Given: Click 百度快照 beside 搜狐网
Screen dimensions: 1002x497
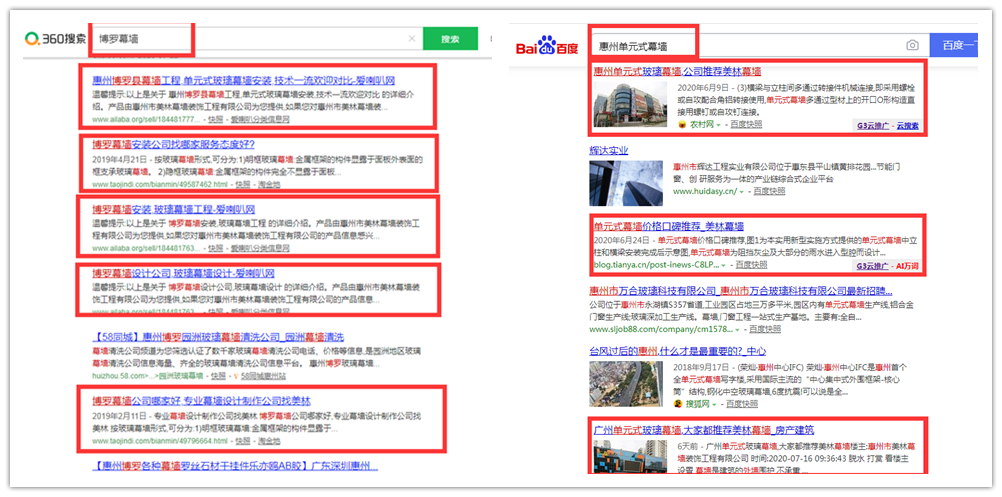Looking at the screenshot, I should [742, 404].
